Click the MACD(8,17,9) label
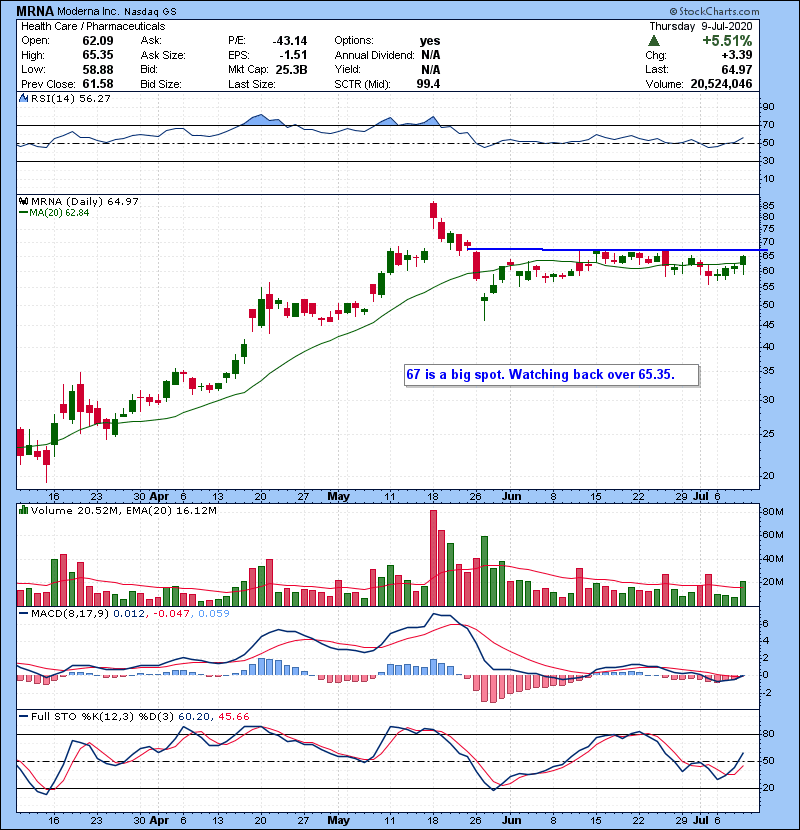Image resolution: width=800 pixels, height=830 pixels. pyautogui.click(x=70, y=614)
